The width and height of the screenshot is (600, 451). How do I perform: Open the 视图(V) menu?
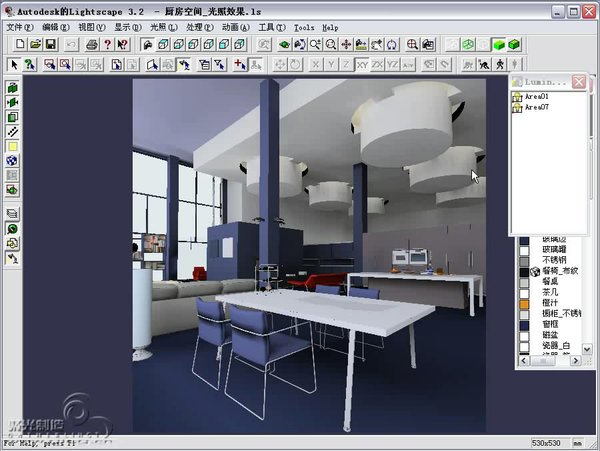point(92,27)
